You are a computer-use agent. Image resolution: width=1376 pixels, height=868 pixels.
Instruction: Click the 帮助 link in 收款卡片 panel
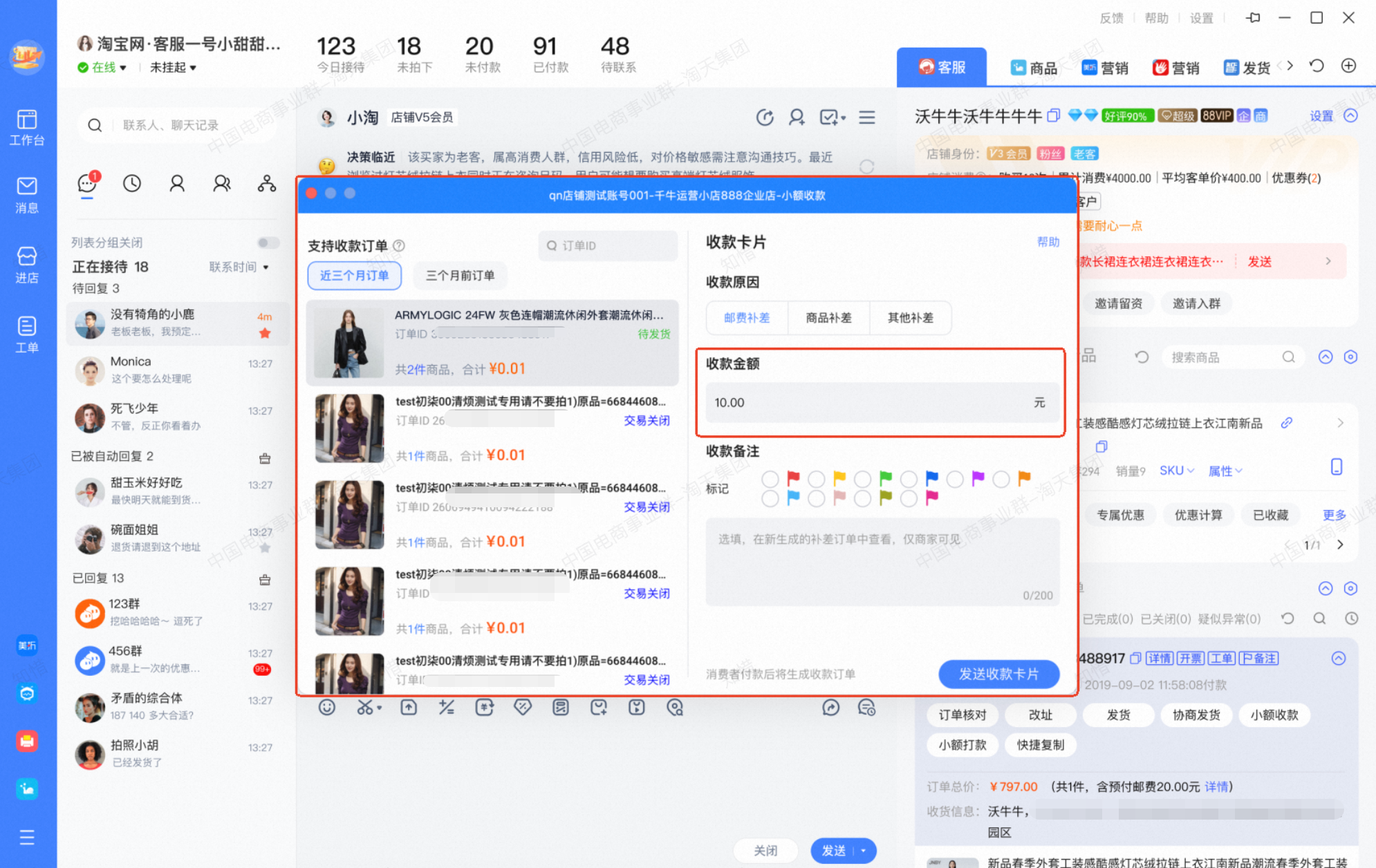coord(1048,242)
